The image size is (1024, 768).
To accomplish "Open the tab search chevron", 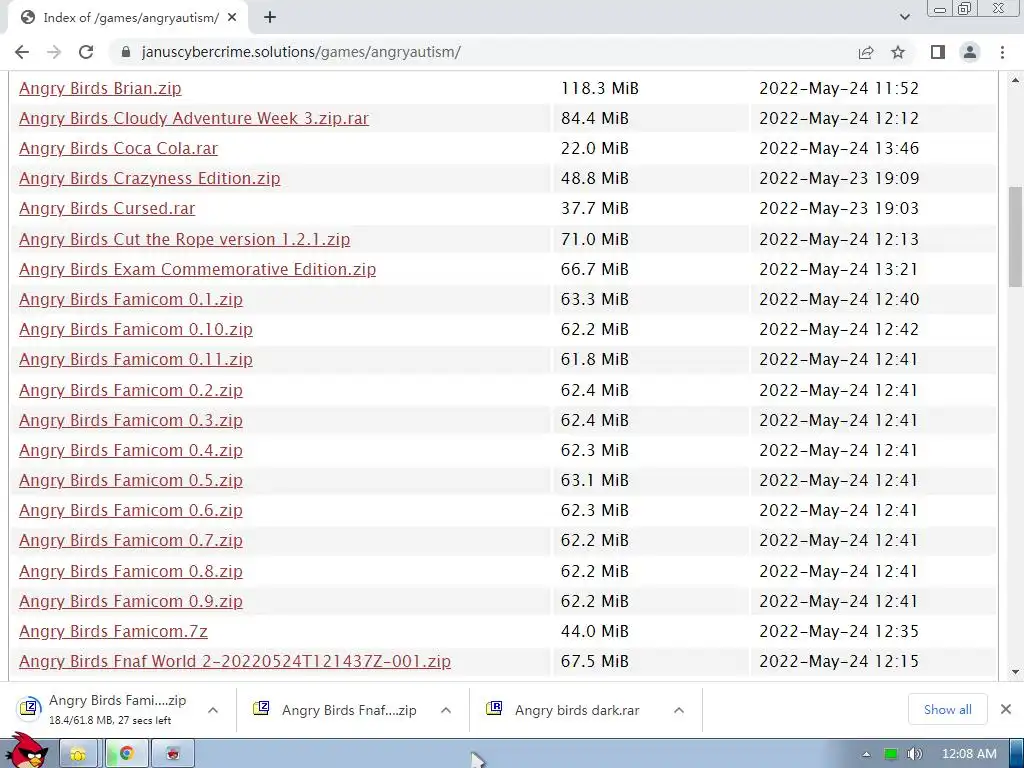I will point(904,17).
